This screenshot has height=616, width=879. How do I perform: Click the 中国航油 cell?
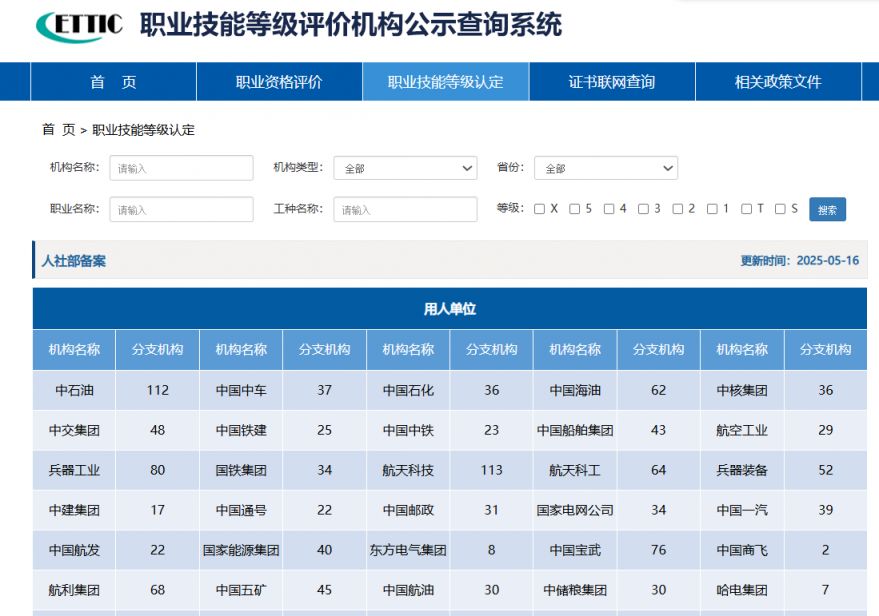[x=408, y=590]
